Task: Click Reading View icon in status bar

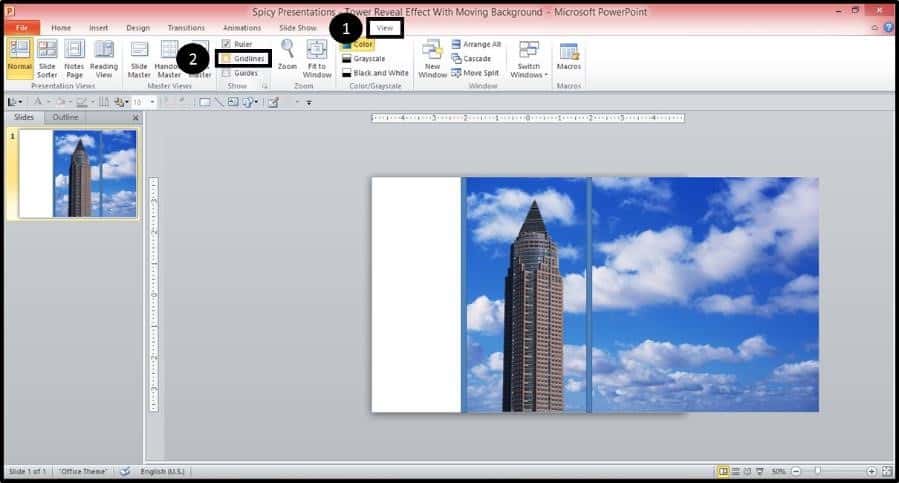Action: (747, 471)
